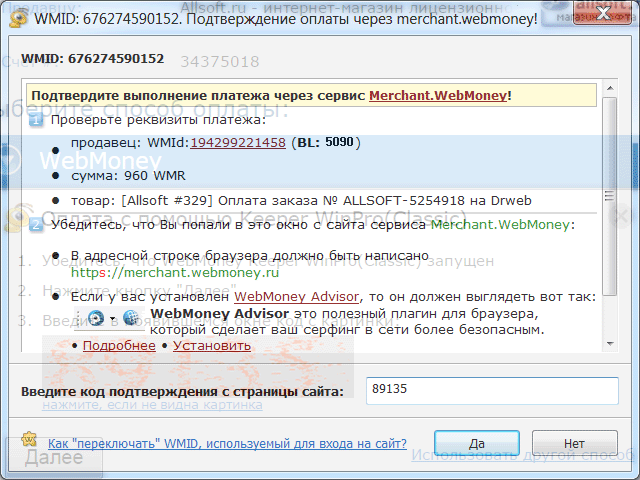Click the WebMoney Keeper icon in the title bar
The image size is (640, 480).
coord(19,18)
